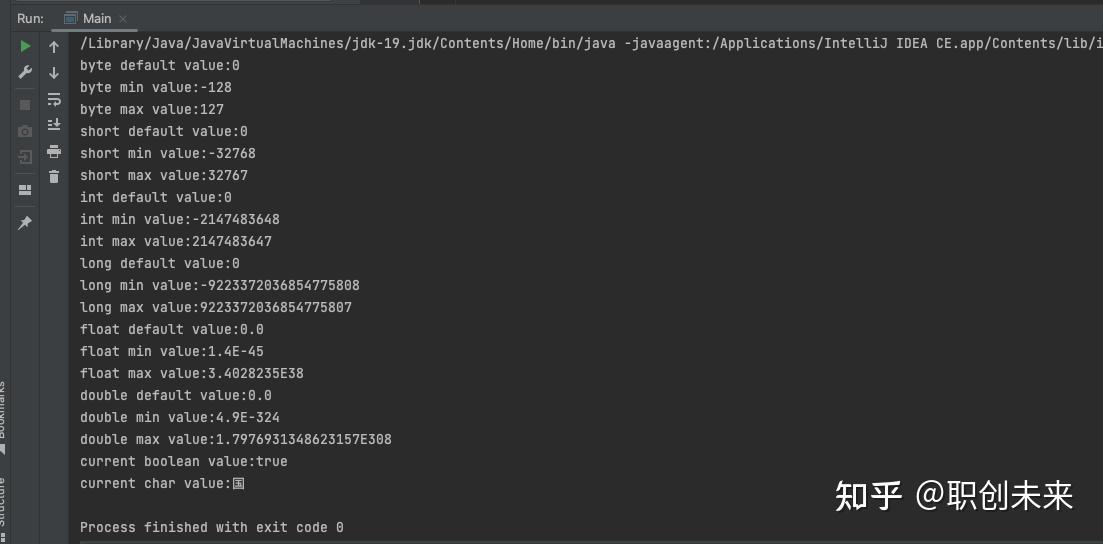
Task: Click the Exit icon below the camera
Action: point(25,157)
